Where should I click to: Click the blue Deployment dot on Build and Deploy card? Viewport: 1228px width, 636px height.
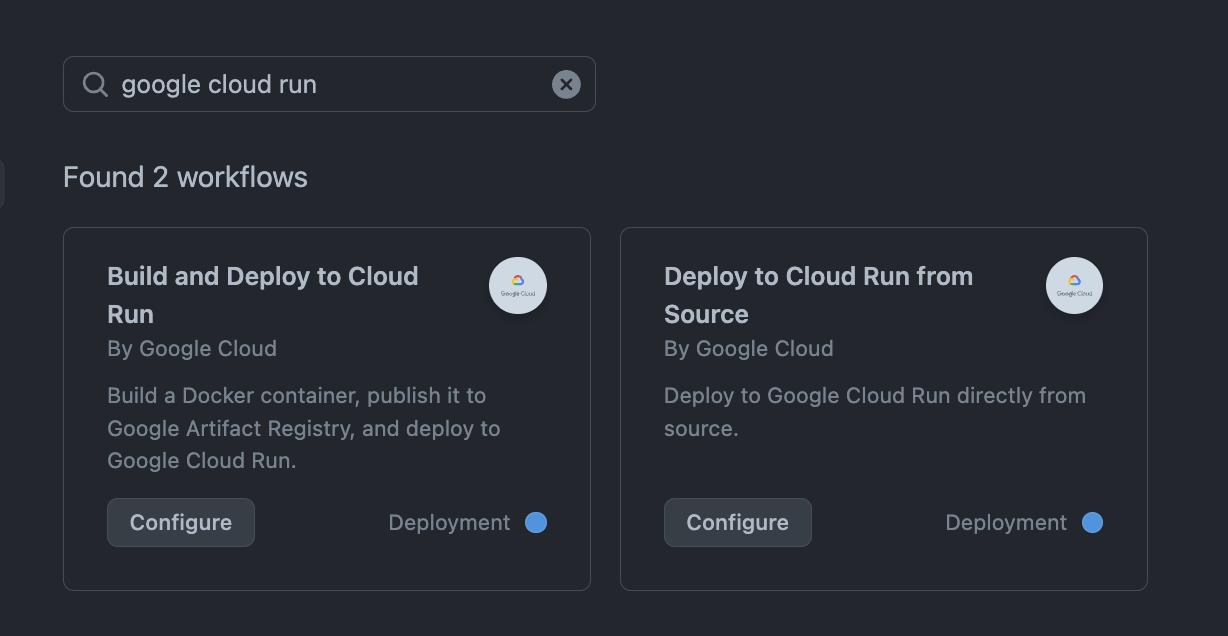[x=536, y=522]
